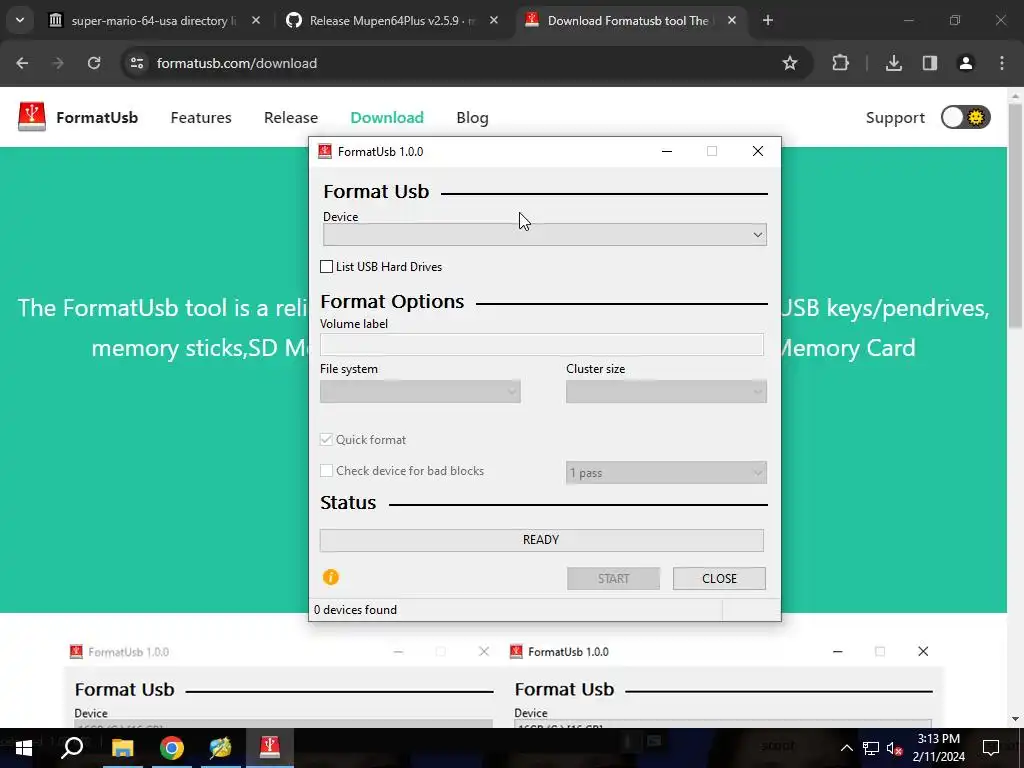Reload the formatusb.com page
This screenshot has height=768, width=1024.
click(x=94, y=63)
